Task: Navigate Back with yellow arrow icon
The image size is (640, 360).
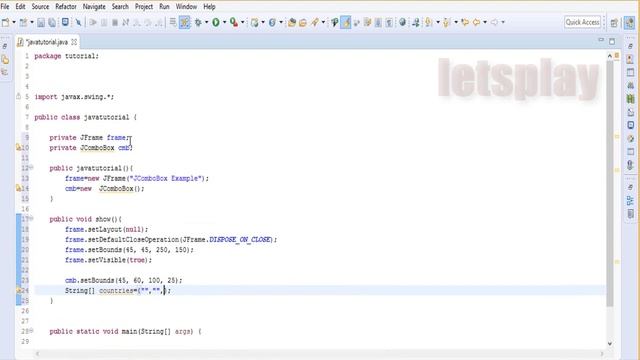Action: pyautogui.click(x=476, y=22)
